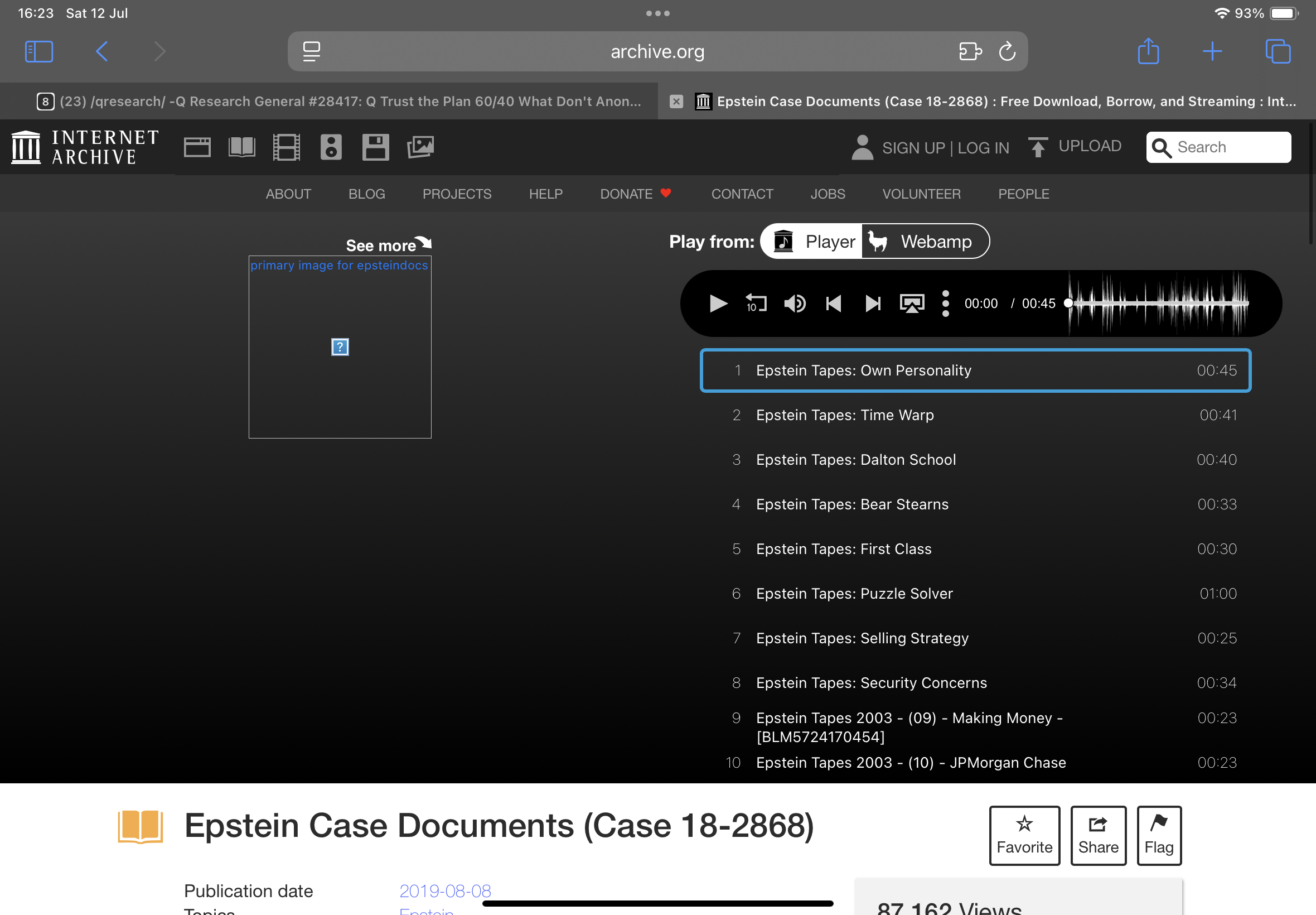1316x915 pixels.
Task: Open a new tab with the plus icon
Action: 1212,51
